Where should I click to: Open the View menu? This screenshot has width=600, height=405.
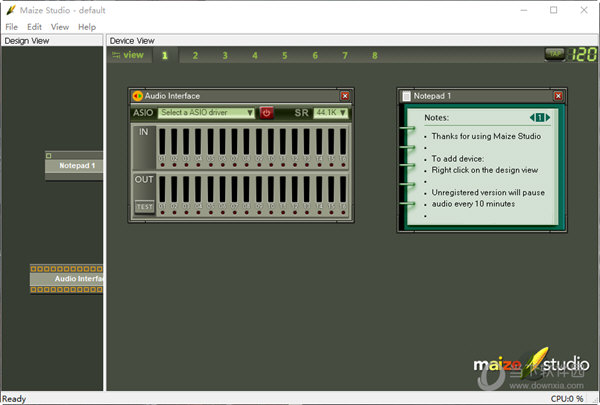pyautogui.click(x=60, y=27)
